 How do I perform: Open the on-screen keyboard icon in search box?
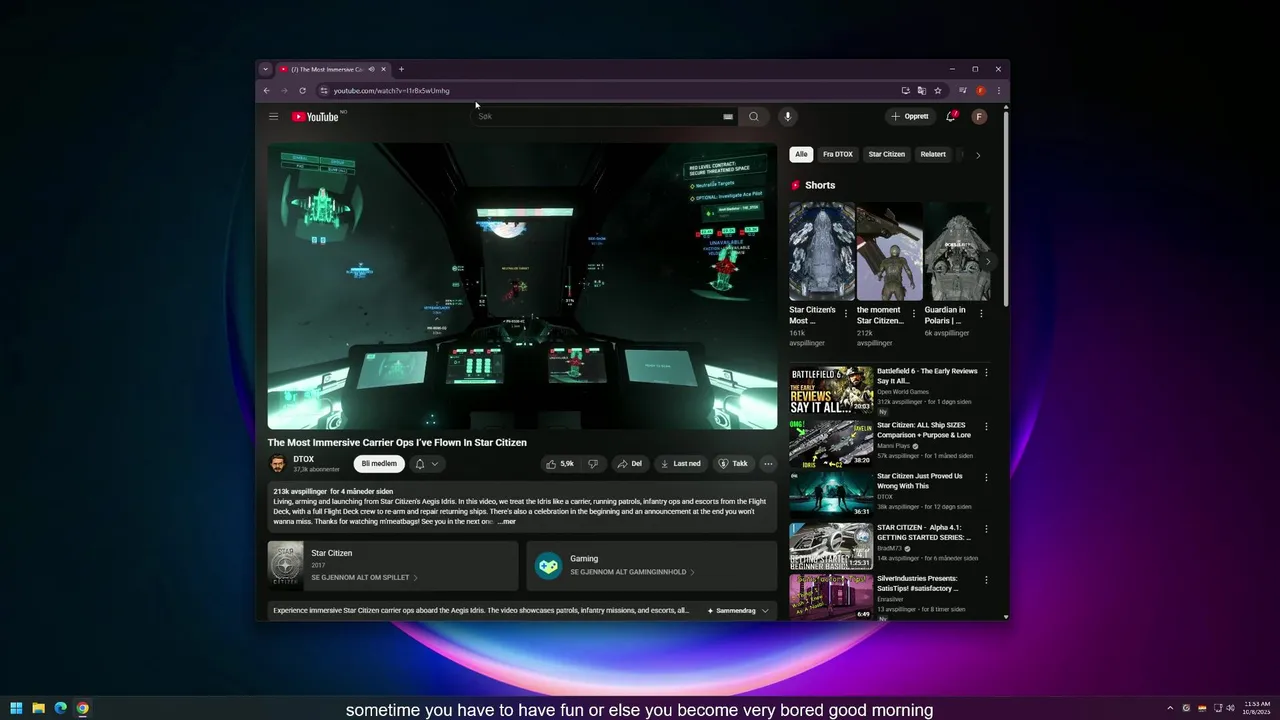728,117
